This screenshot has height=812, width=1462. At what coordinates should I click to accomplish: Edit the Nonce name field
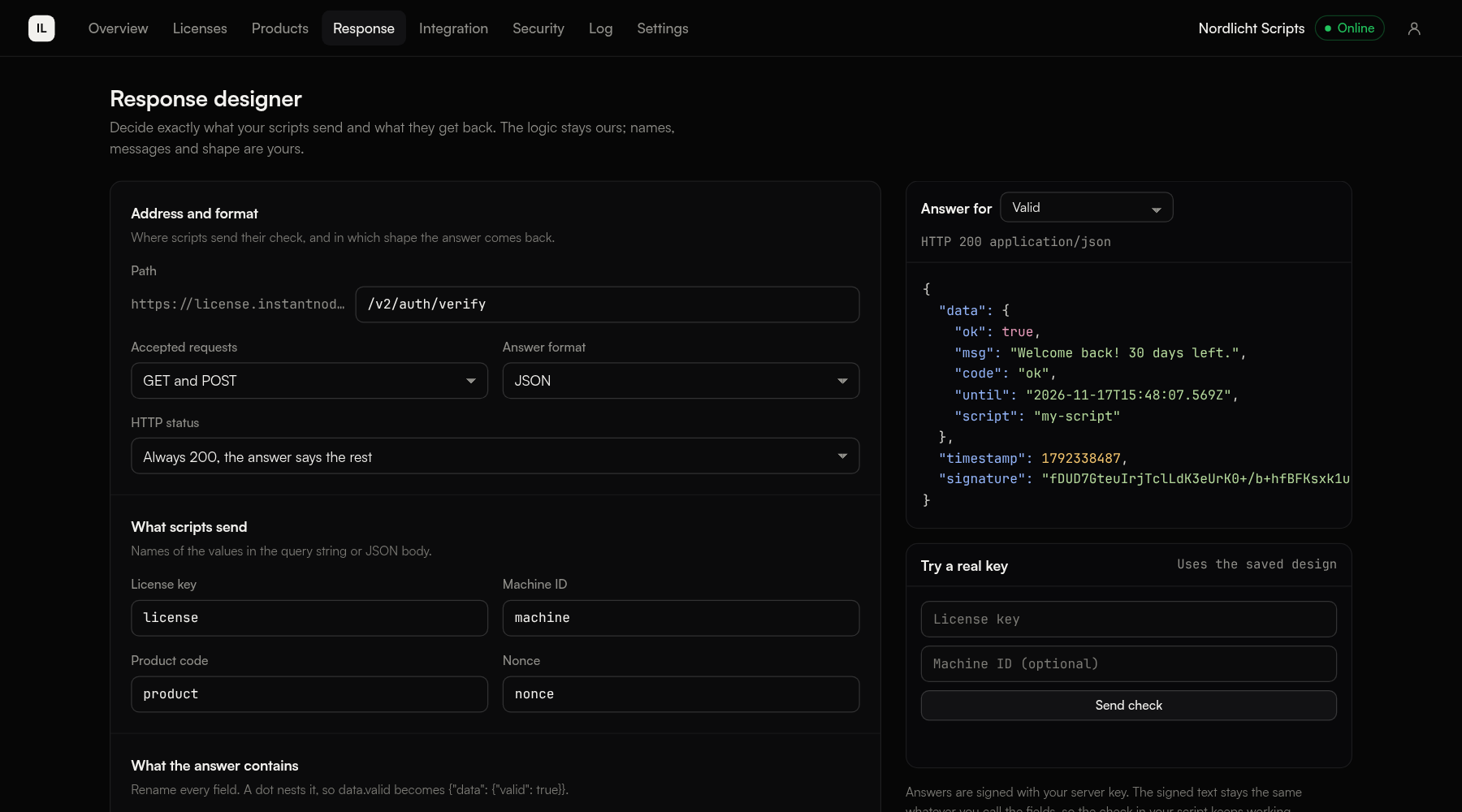point(681,694)
